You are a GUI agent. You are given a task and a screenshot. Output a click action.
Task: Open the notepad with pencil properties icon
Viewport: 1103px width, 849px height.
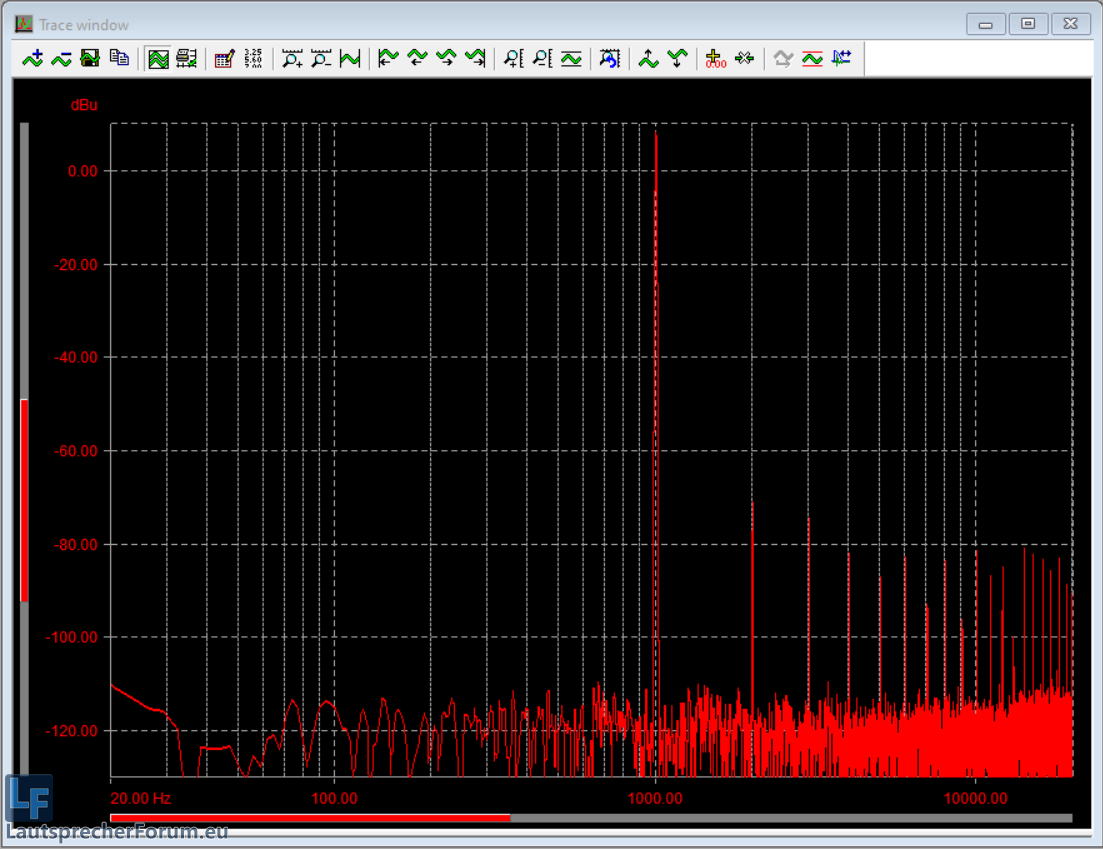coord(224,59)
